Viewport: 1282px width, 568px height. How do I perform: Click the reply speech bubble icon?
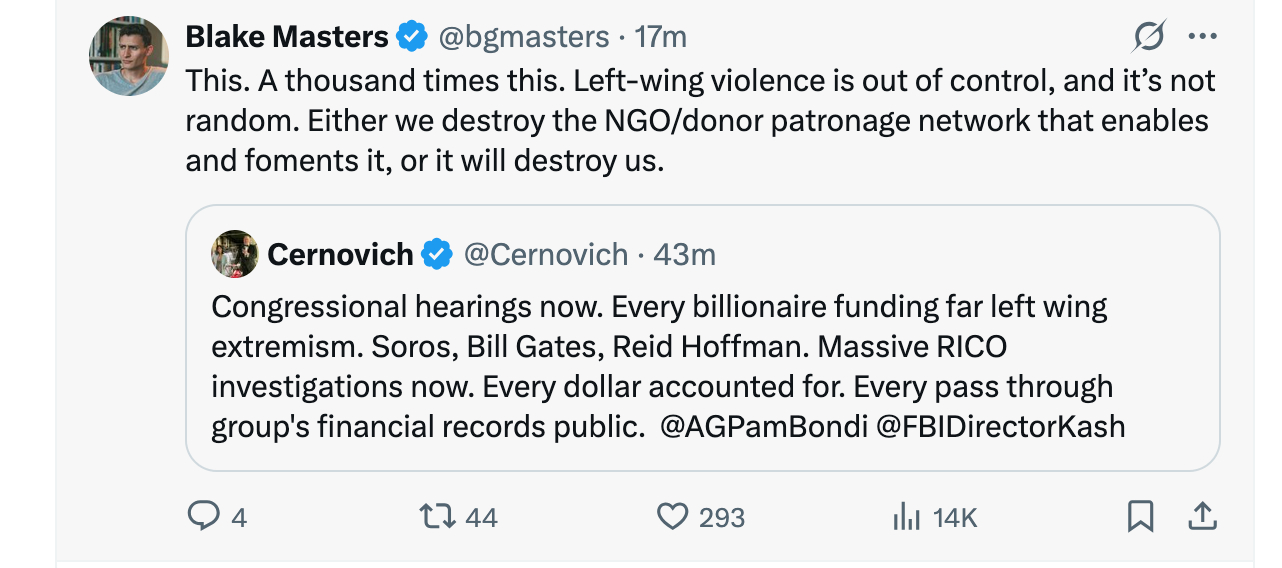point(203,516)
